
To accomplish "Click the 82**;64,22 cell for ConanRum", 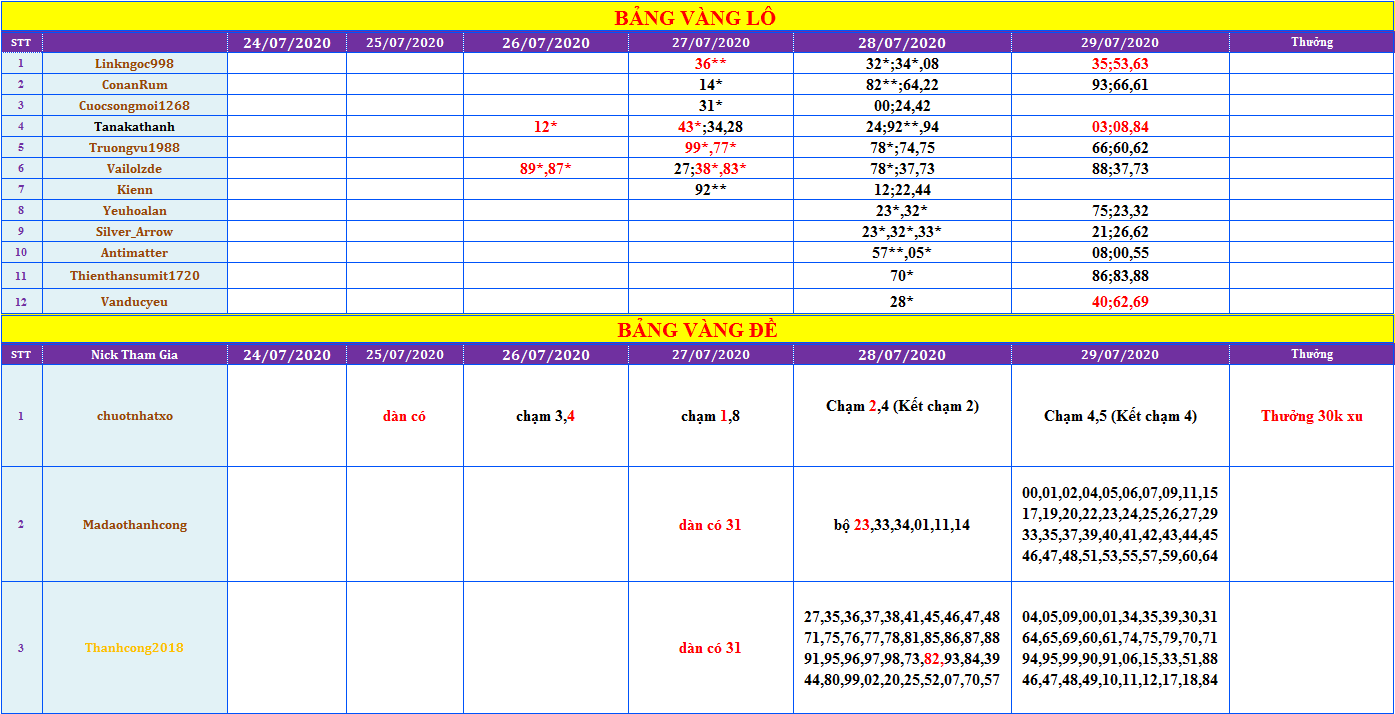I will pyautogui.click(x=902, y=85).
